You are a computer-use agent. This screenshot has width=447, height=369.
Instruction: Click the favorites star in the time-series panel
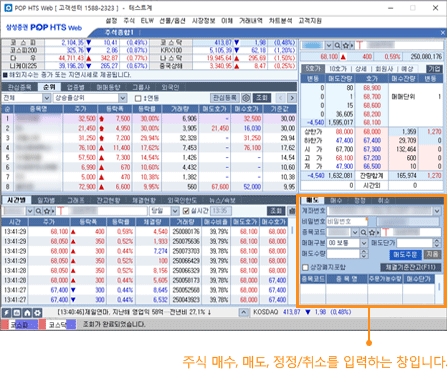click(x=46, y=211)
